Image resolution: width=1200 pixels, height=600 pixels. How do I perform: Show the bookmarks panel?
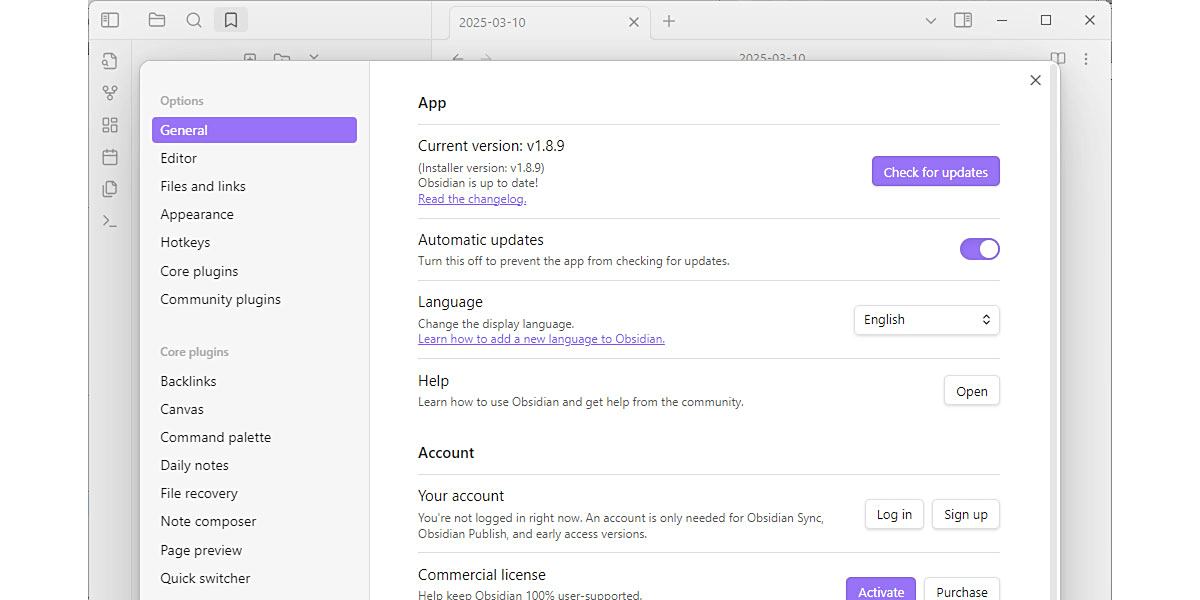(231, 20)
